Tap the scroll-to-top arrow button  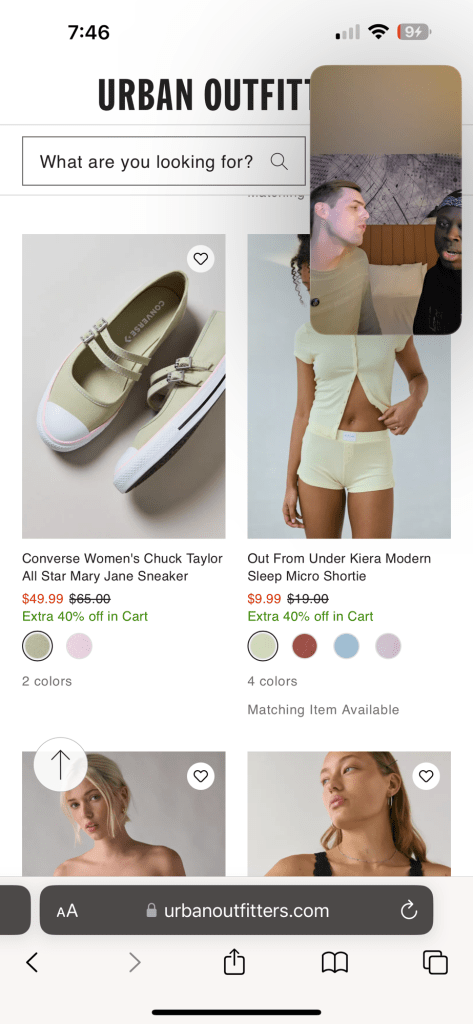(61, 764)
